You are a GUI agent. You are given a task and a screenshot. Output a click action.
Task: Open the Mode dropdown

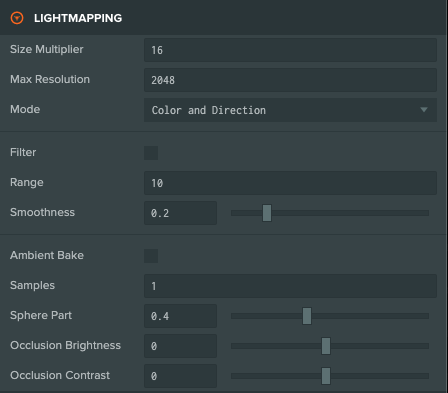pyautogui.click(x=290, y=110)
